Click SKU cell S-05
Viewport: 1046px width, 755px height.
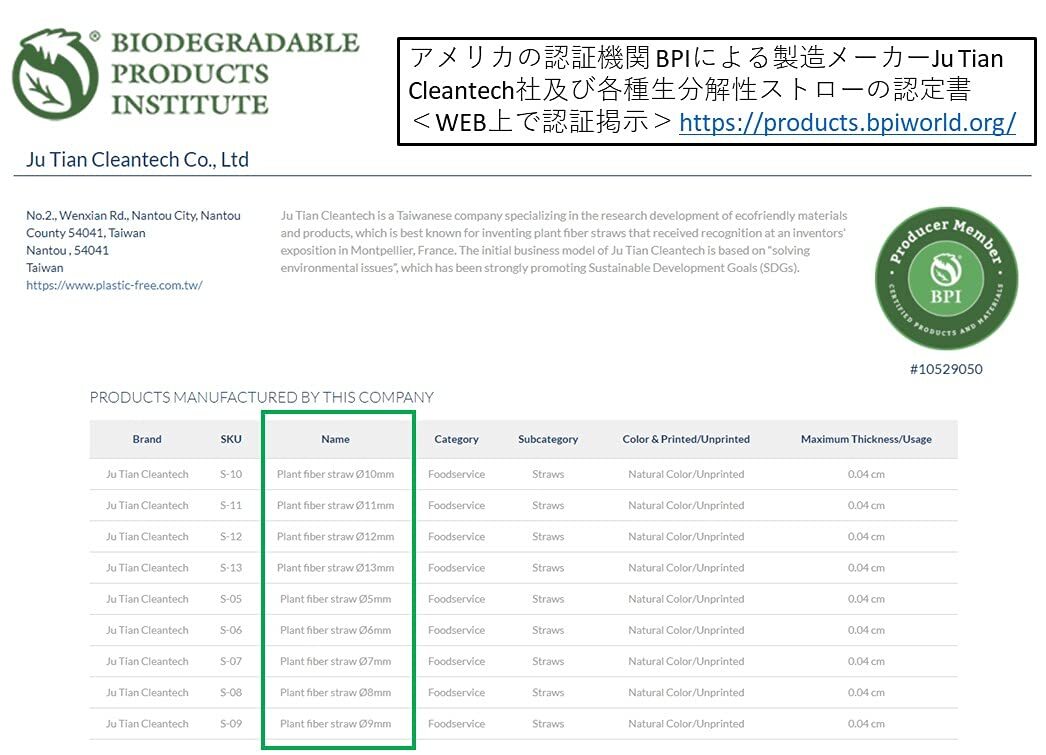coord(231,599)
